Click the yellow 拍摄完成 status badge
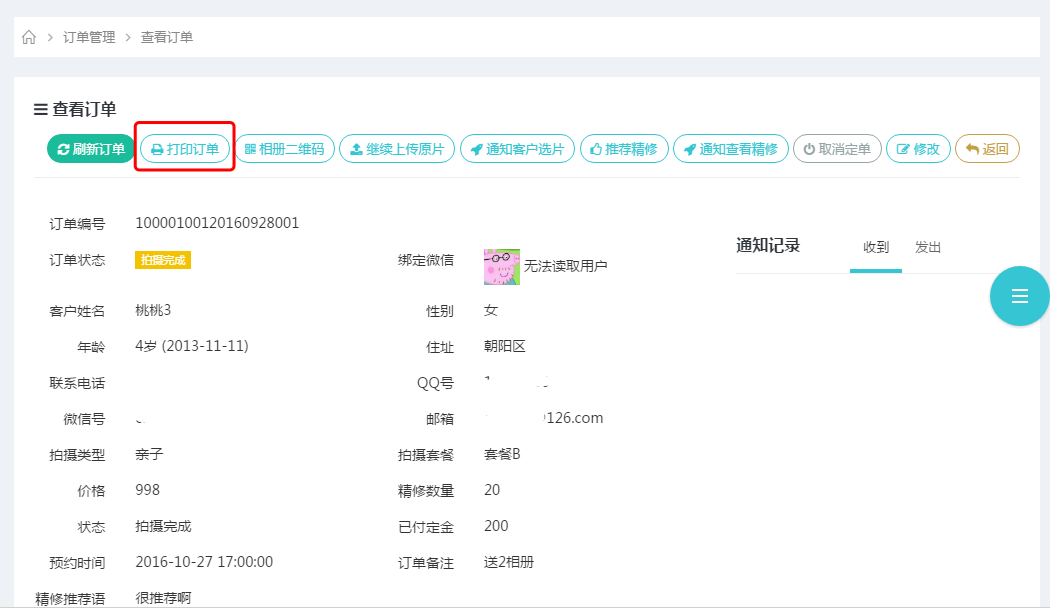Viewport: 1050px width, 609px height. point(163,260)
